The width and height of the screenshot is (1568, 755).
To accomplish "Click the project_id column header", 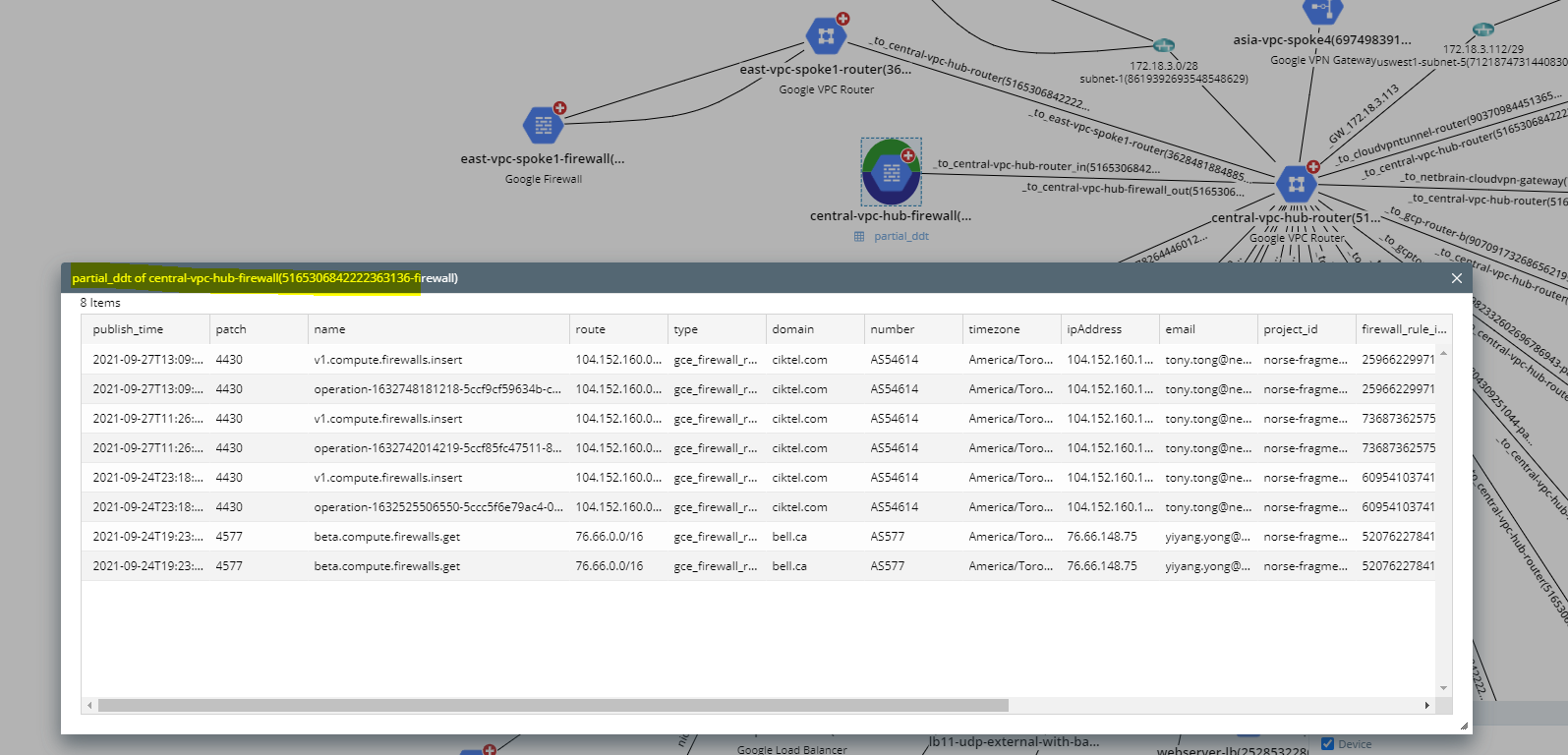I will tap(1307, 329).
